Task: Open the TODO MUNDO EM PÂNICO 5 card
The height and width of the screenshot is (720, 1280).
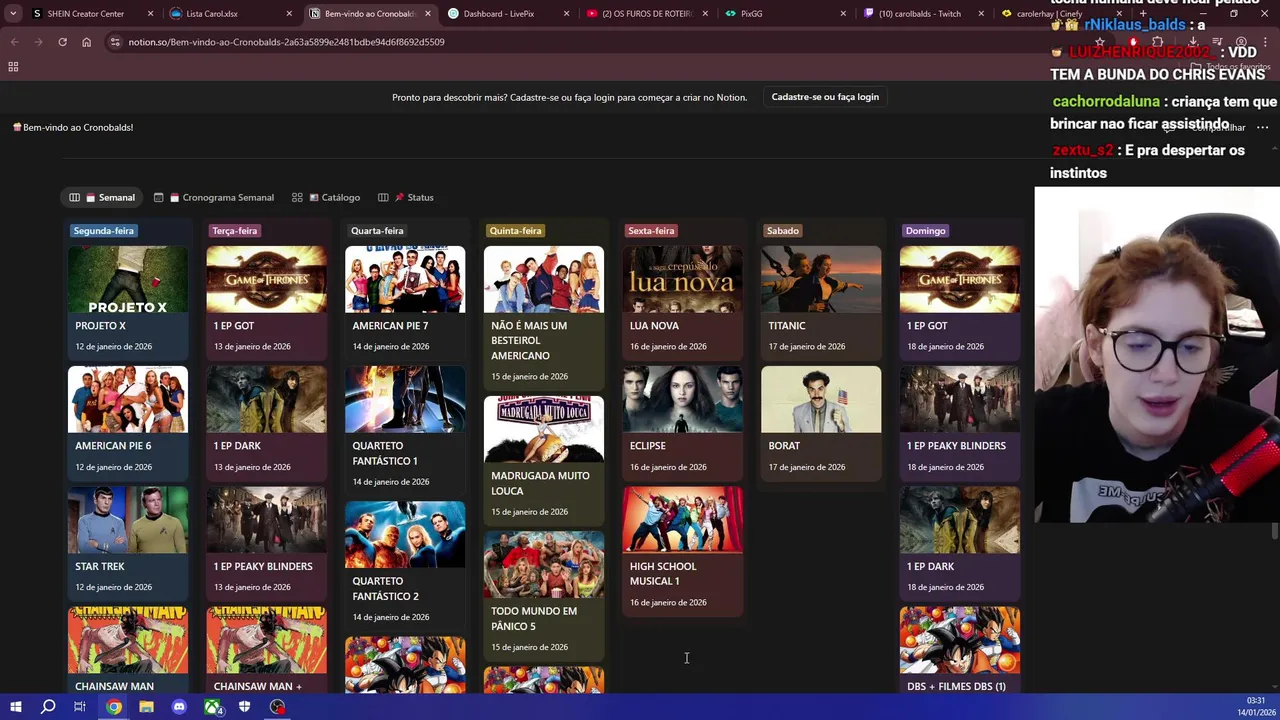Action: [544, 595]
